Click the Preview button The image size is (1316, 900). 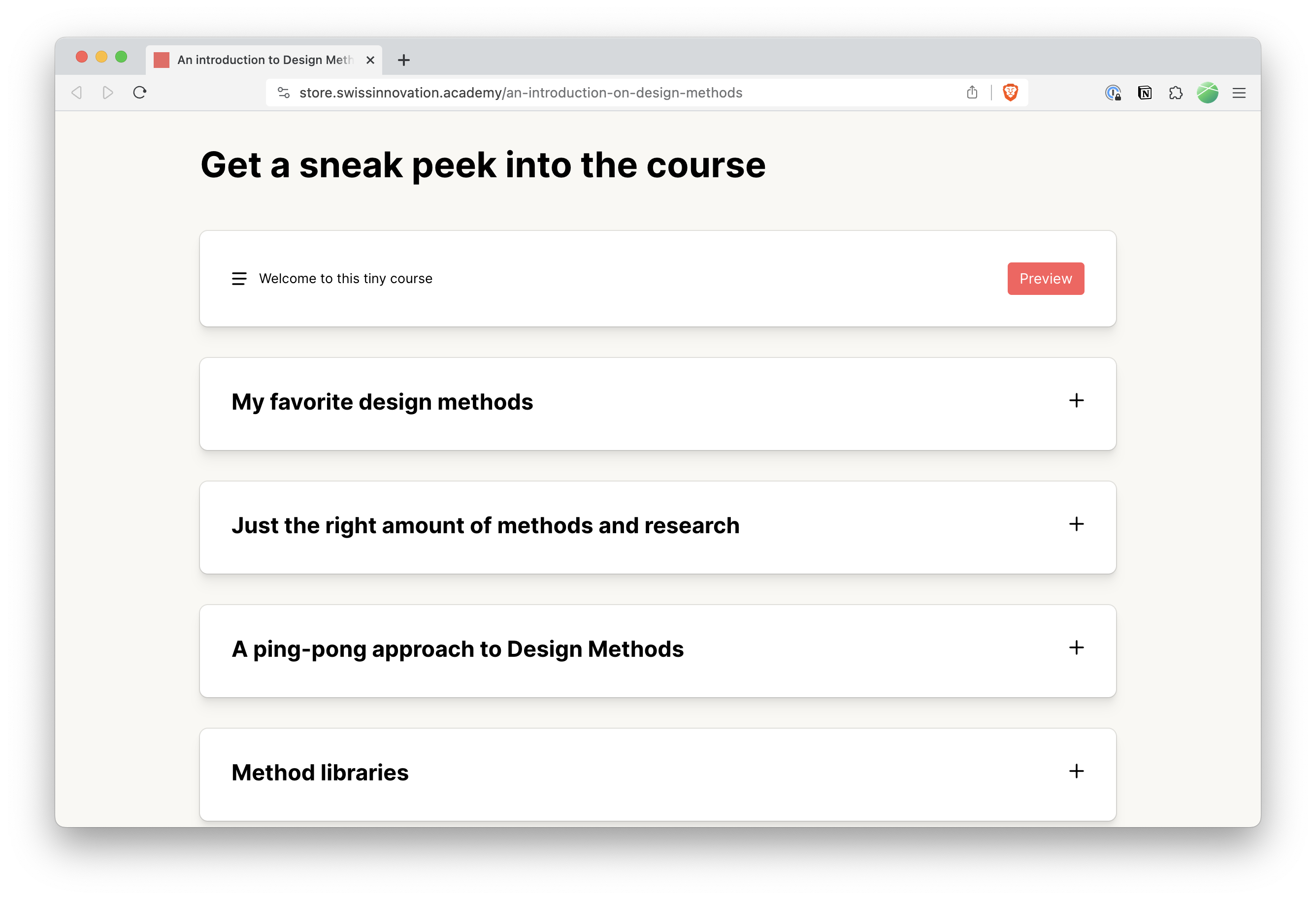click(1045, 279)
